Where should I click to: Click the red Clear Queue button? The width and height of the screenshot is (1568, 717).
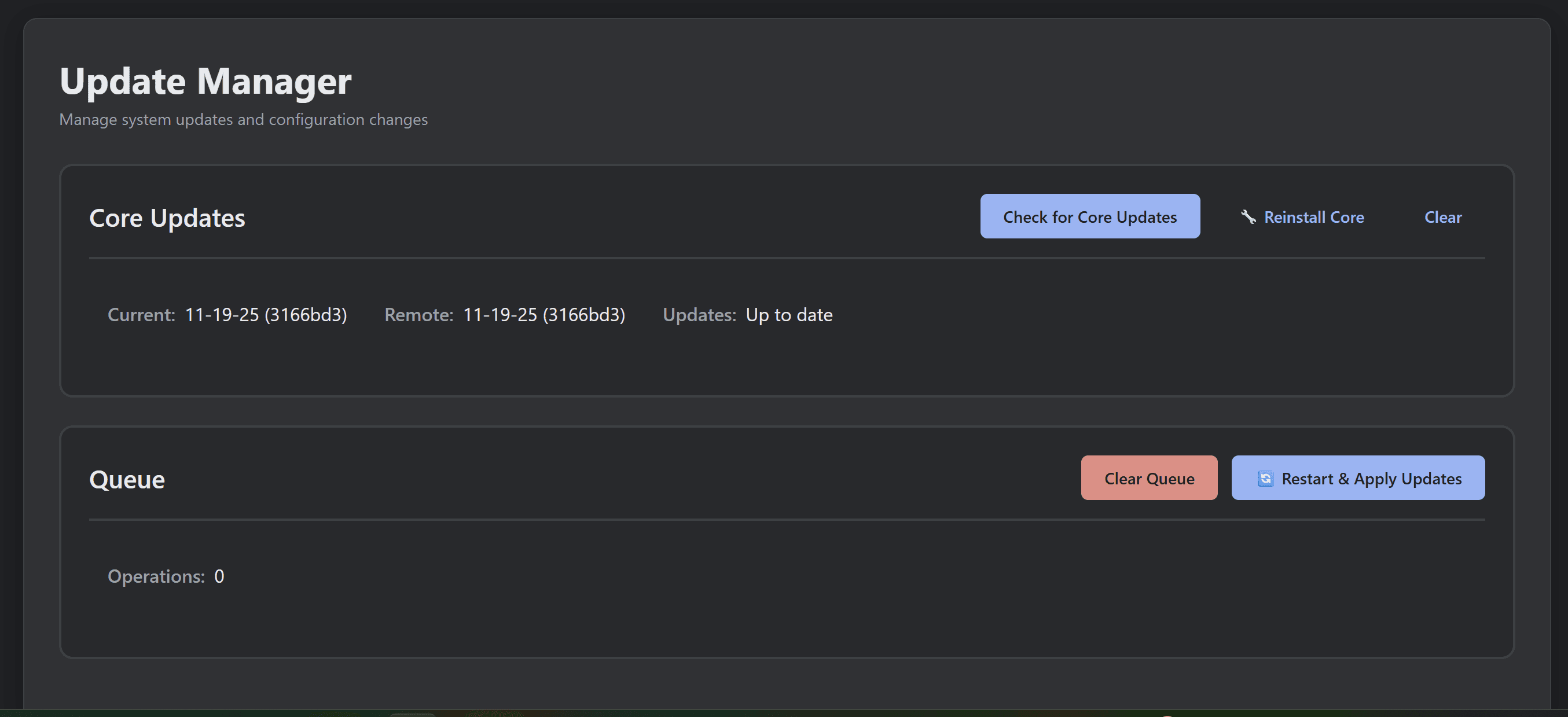(1148, 479)
